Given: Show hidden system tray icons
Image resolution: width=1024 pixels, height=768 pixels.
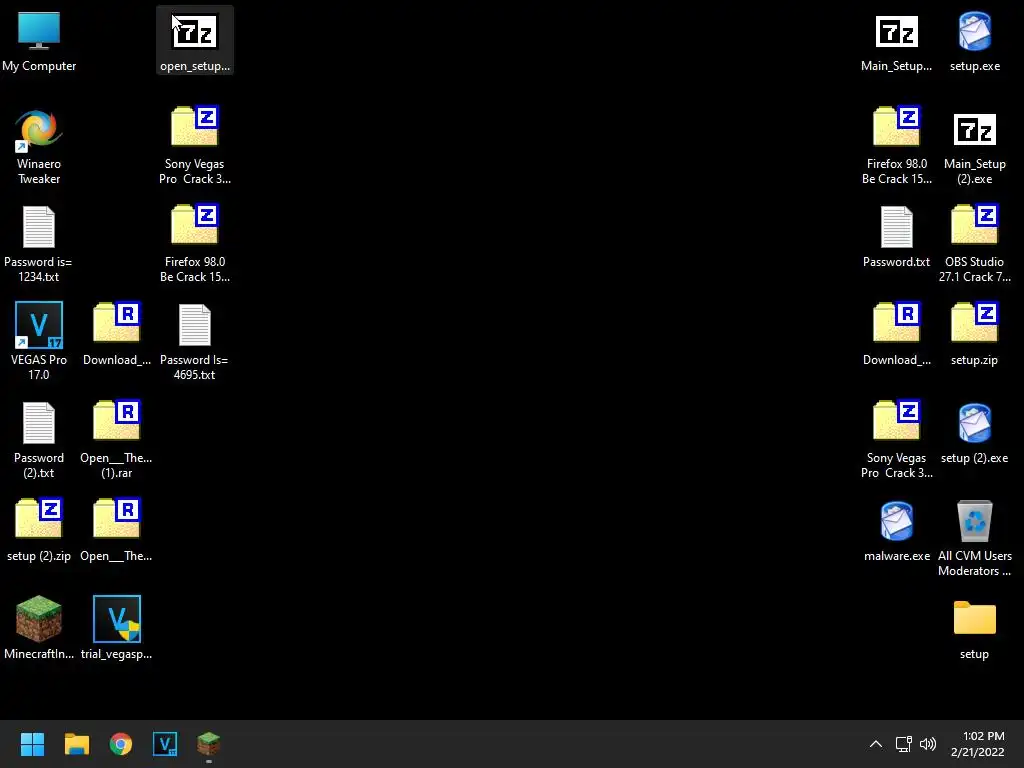Looking at the screenshot, I should coord(876,744).
